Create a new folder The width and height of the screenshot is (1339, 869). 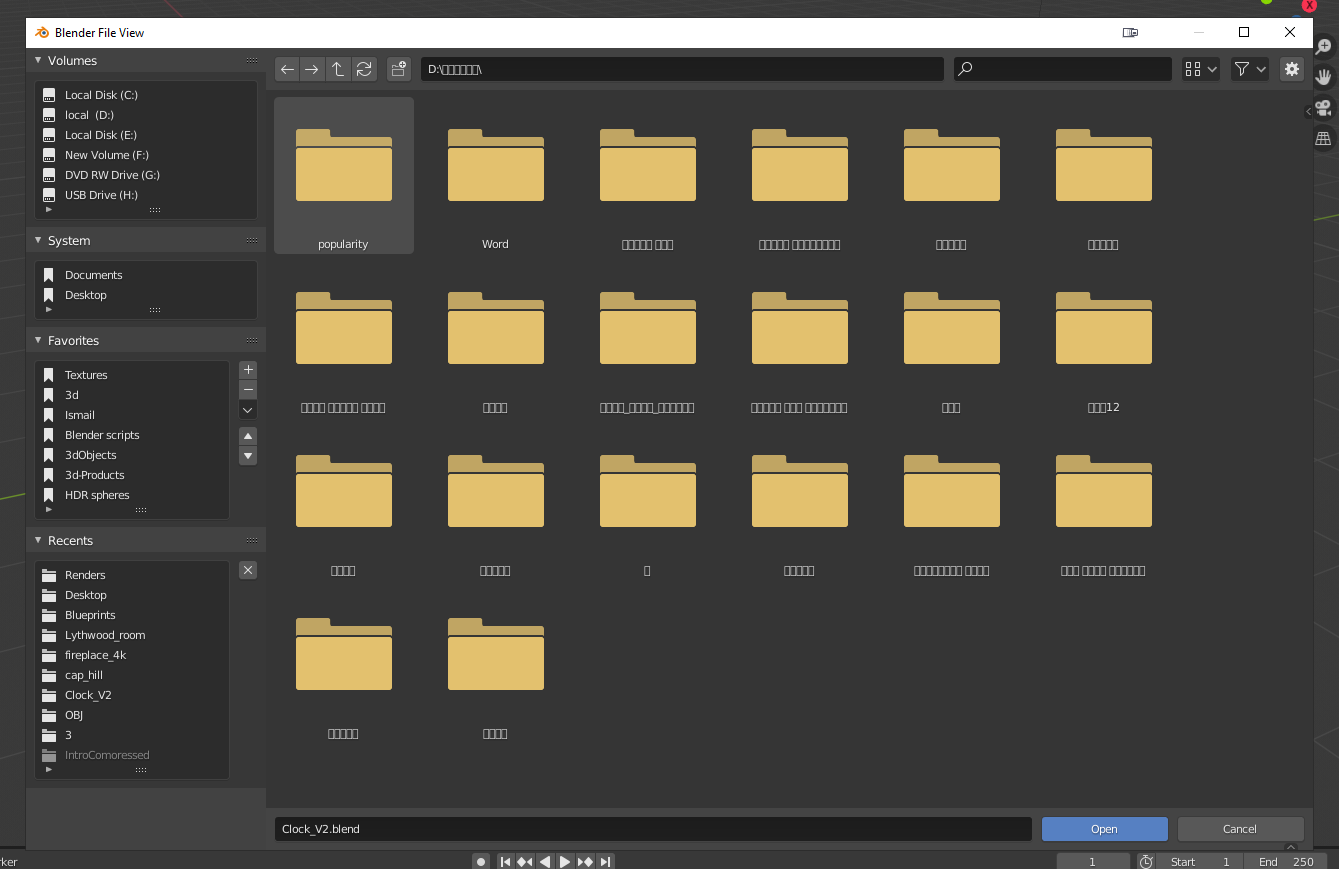399,69
